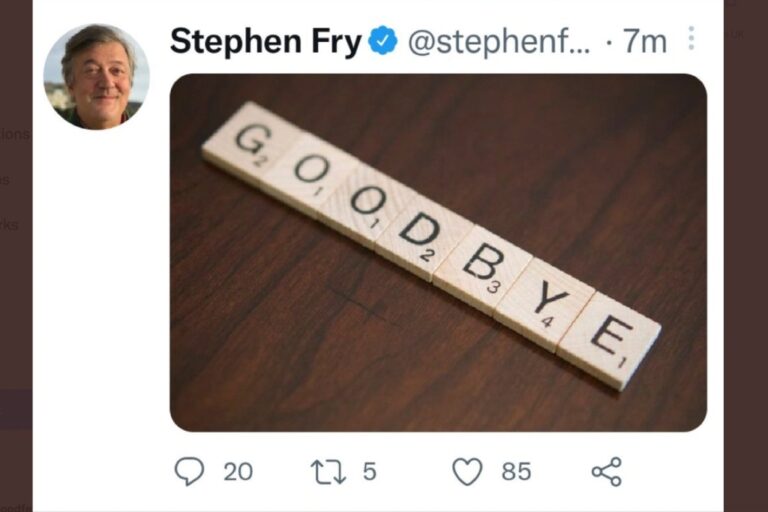The image size is (768, 512).
Task: Click the @stephenf... handle
Action: (499, 42)
